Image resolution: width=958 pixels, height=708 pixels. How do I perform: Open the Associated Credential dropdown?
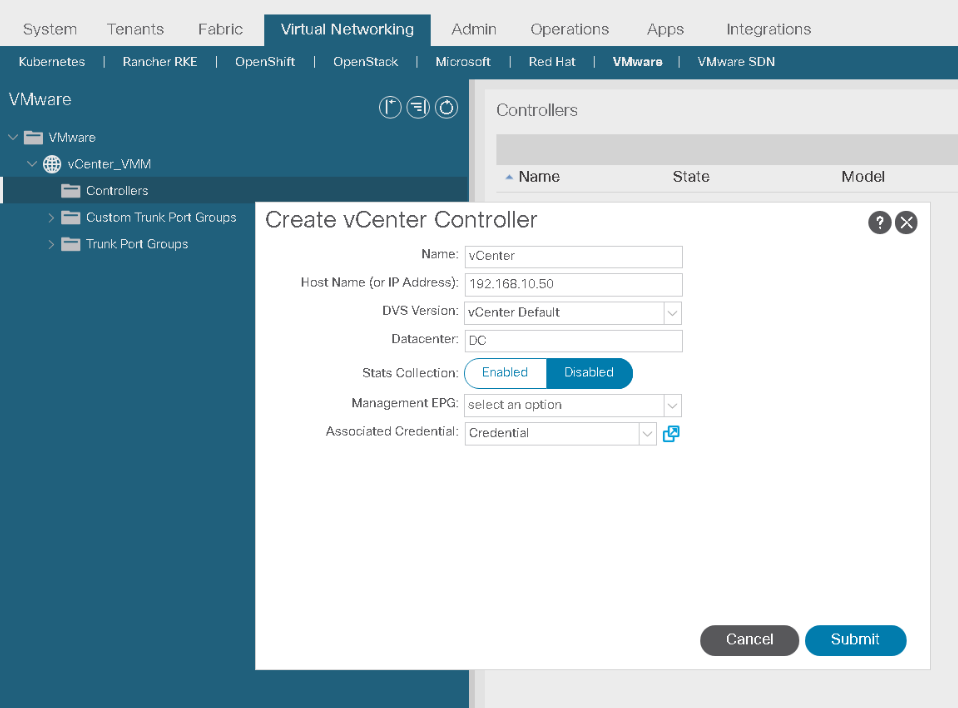[x=647, y=434]
